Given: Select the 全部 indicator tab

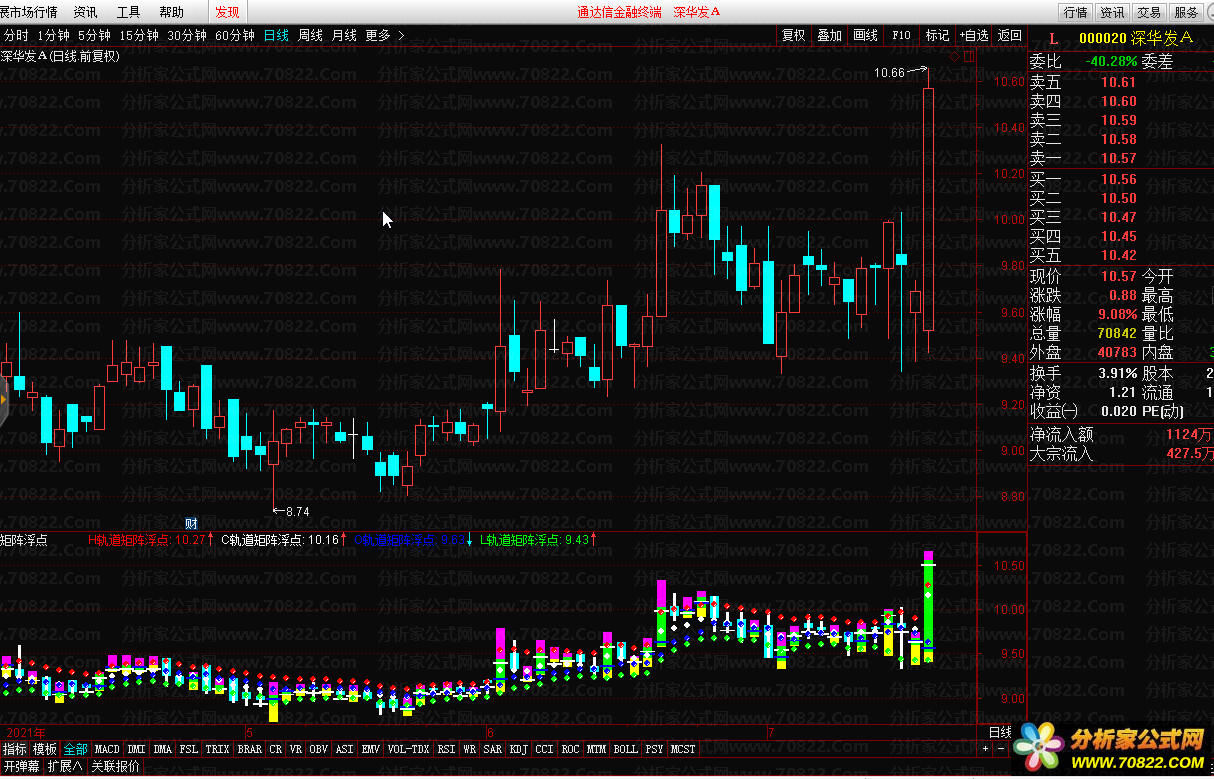Looking at the screenshot, I should (x=76, y=749).
